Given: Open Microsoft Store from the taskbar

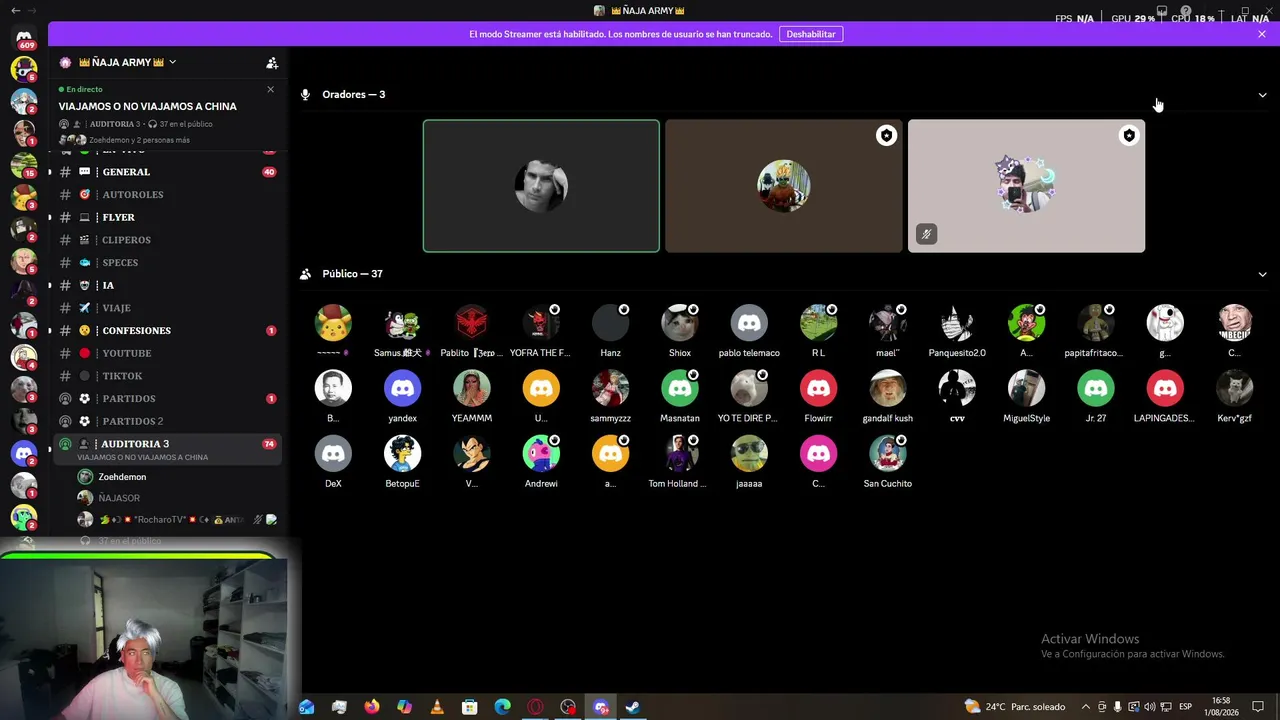Looking at the screenshot, I should coord(470,707).
